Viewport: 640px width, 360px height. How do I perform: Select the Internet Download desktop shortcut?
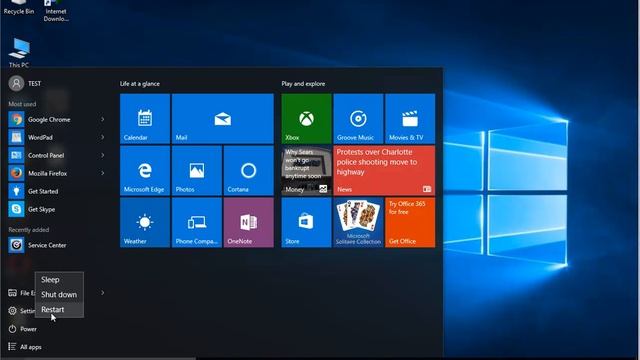click(56, 11)
